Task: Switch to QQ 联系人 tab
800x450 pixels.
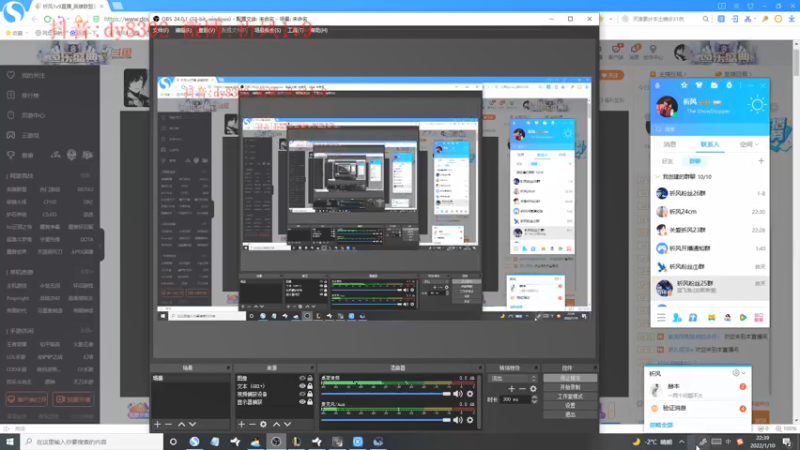Action: [710, 145]
